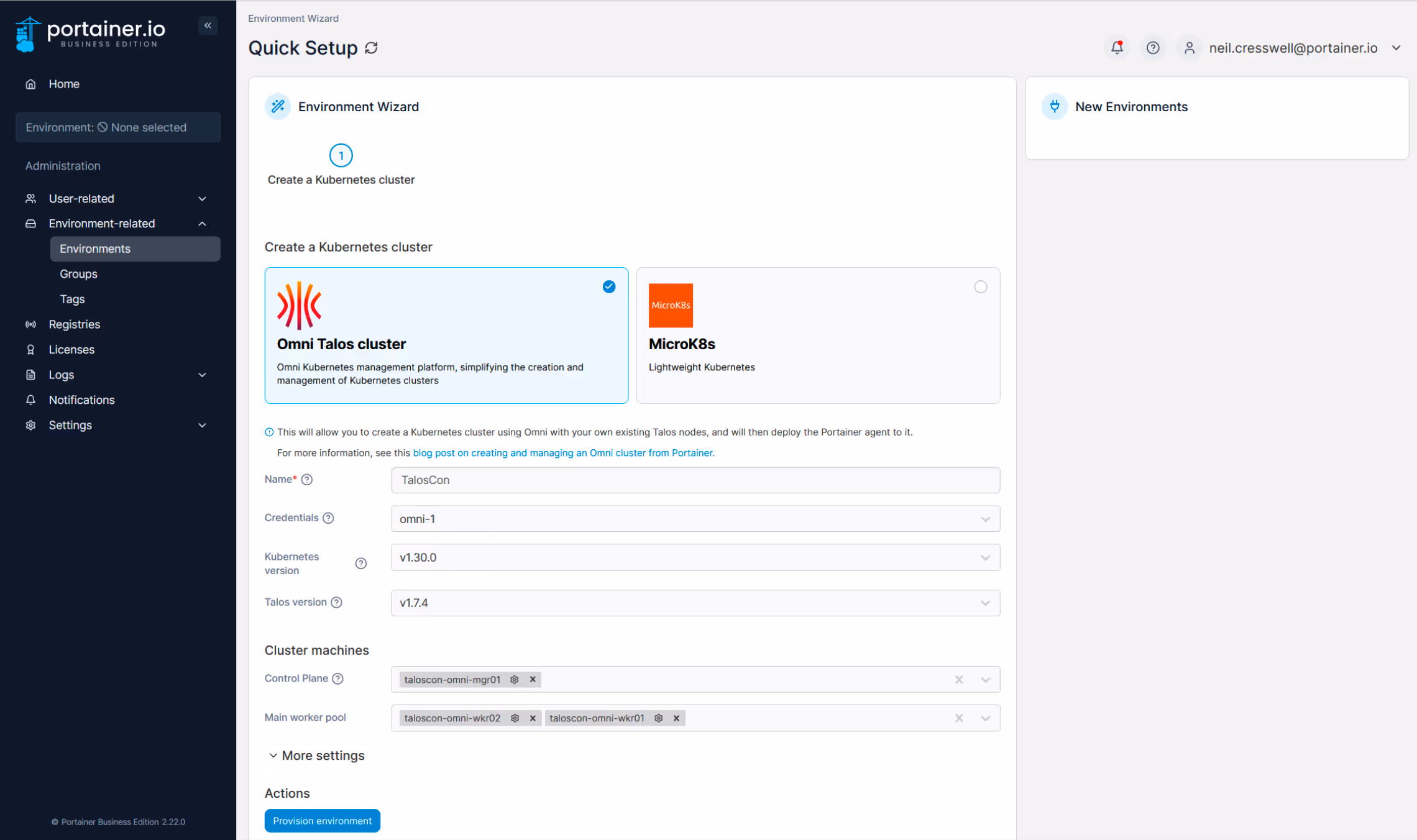Remove taloscon-omni-wkr02 from worker pool
The width and height of the screenshot is (1417, 840).
point(533,718)
